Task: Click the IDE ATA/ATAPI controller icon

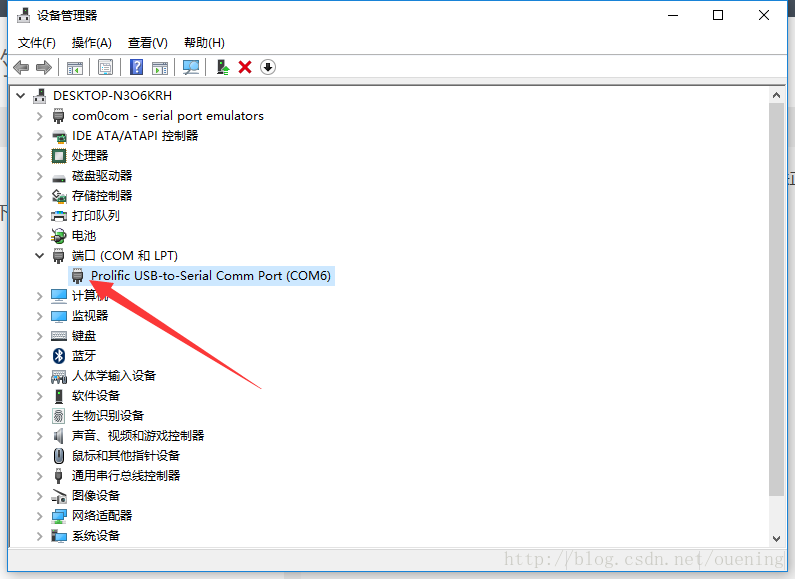Action: pyautogui.click(x=59, y=136)
